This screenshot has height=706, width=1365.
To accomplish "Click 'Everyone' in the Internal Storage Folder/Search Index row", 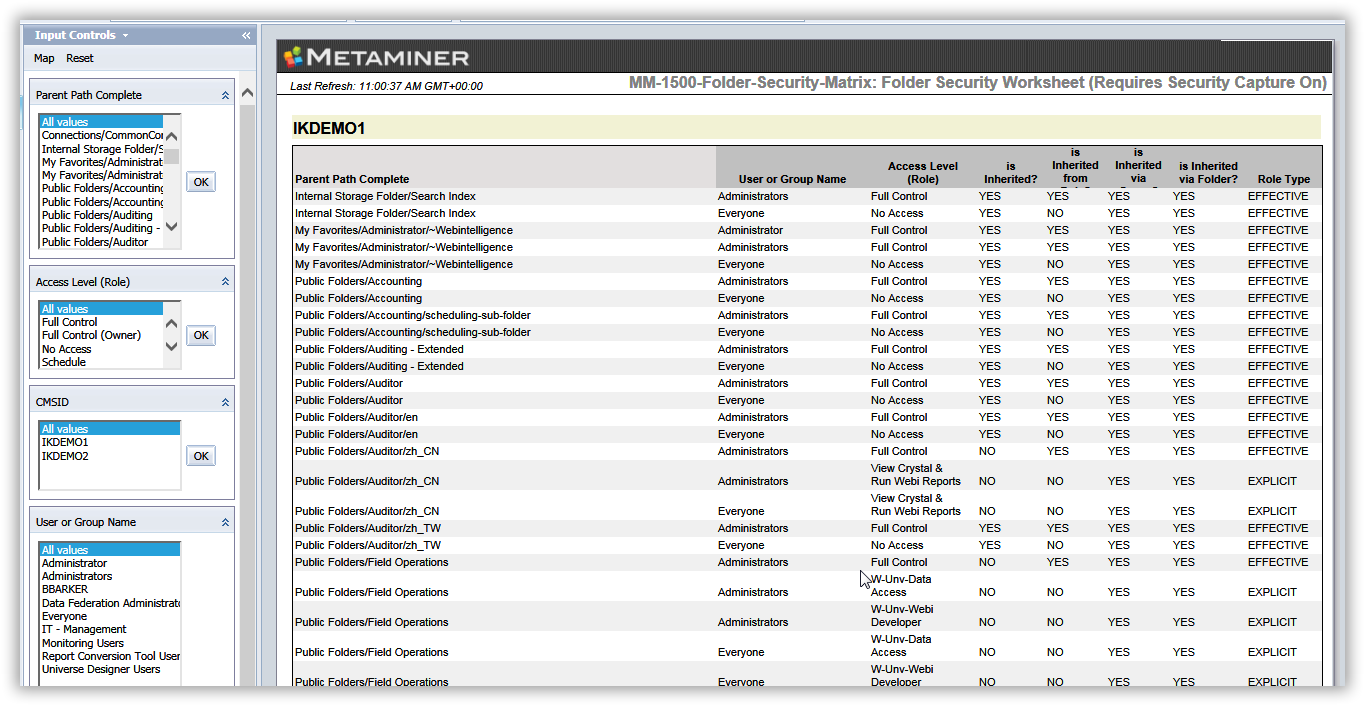I will point(741,213).
